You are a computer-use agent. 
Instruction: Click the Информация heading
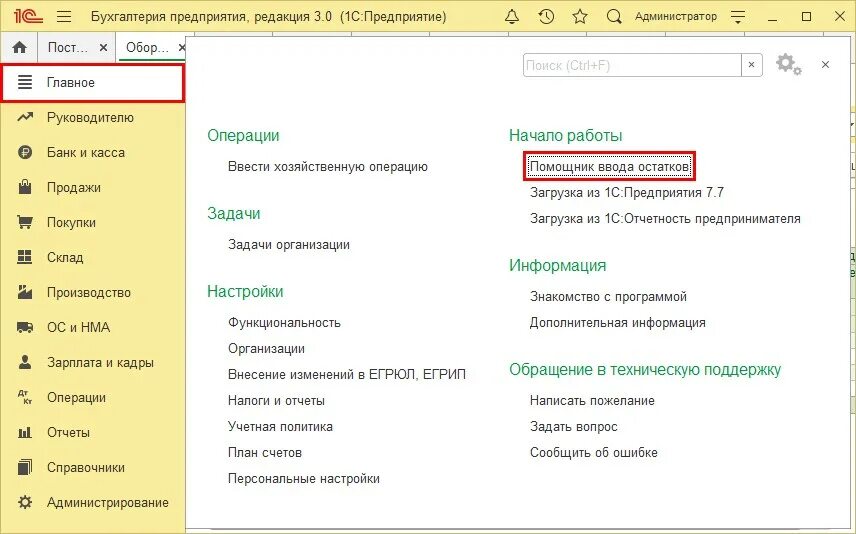(557, 265)
